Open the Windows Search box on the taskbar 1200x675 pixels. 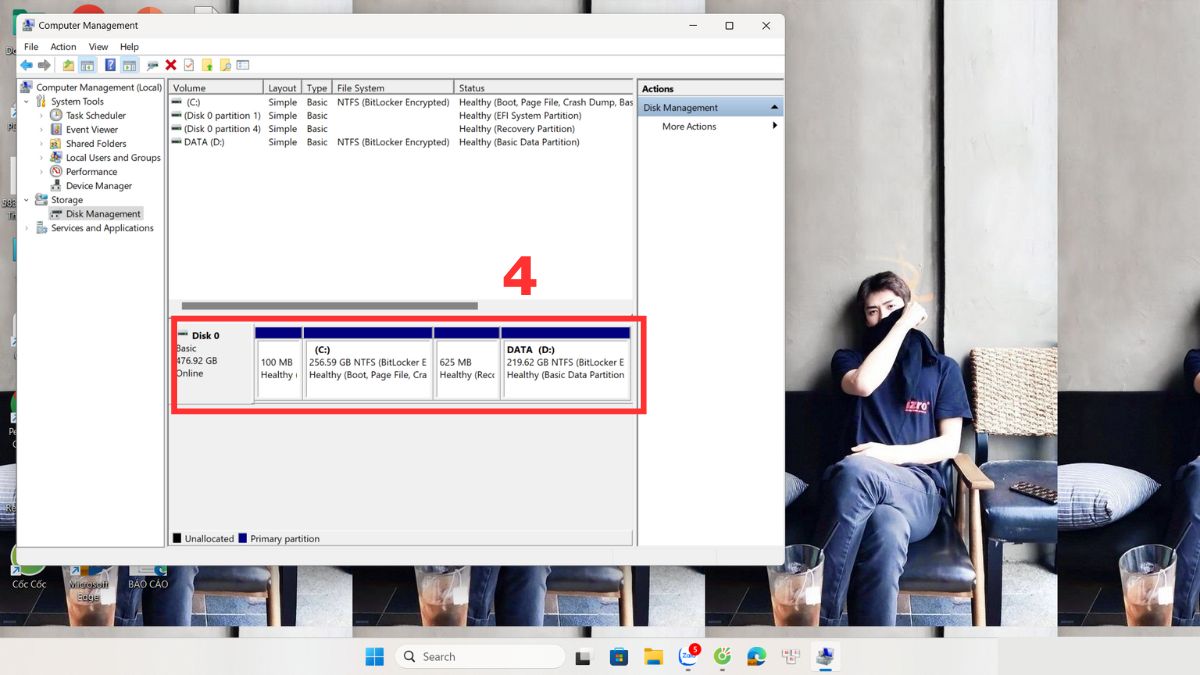pos(480,656)
